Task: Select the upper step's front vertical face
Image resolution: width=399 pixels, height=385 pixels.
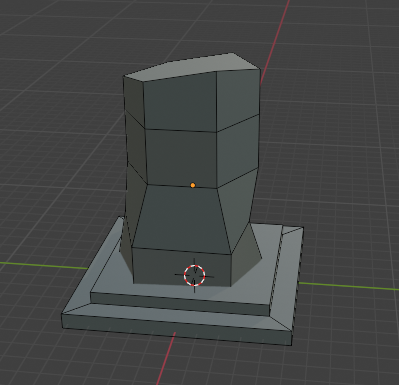Action: pos(180,304)
